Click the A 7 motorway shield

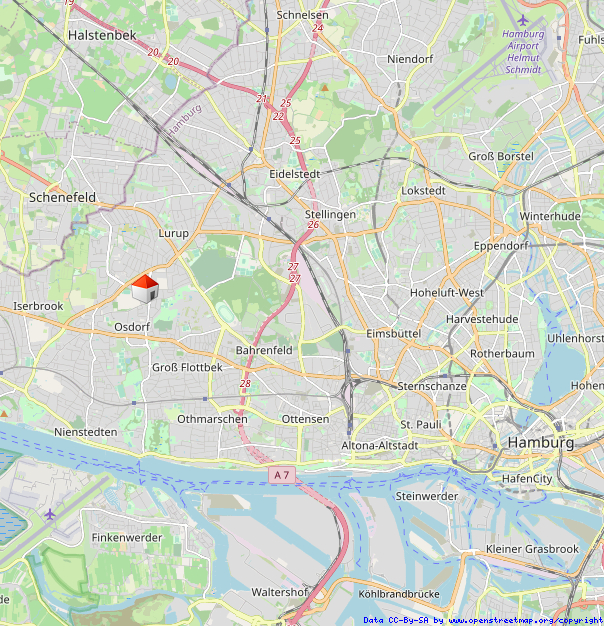pos(282,475)
